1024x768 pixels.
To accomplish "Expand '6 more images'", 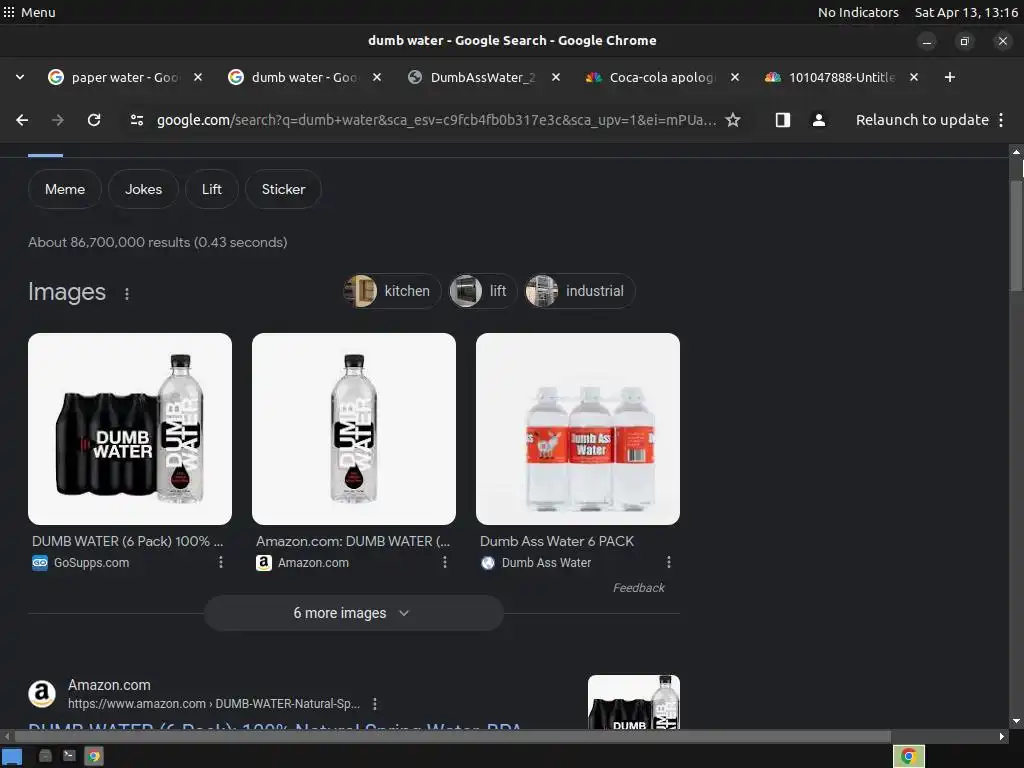I will click(353, 613).
